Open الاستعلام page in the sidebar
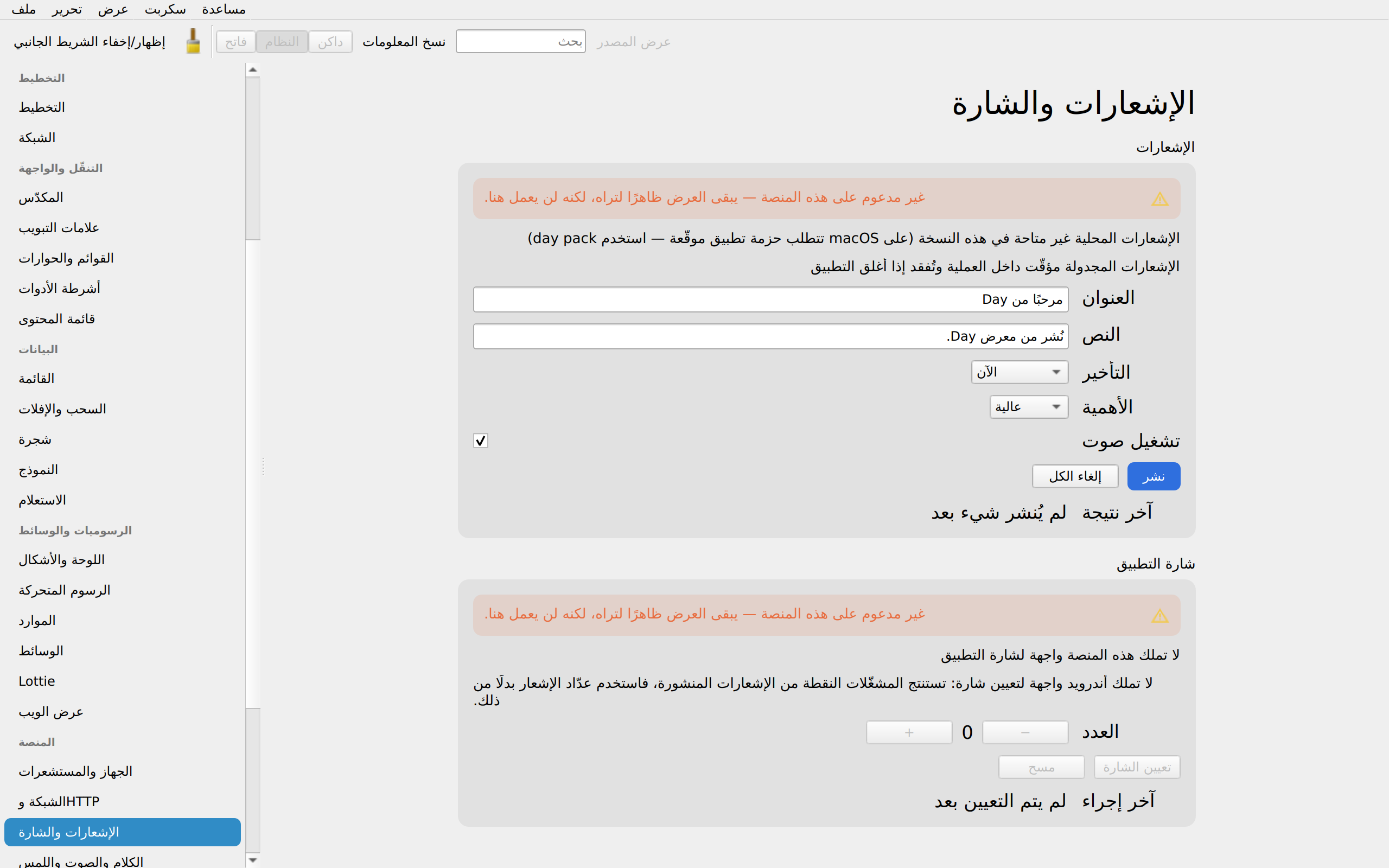The image size is (1389, 868). [x=122, y=500]
